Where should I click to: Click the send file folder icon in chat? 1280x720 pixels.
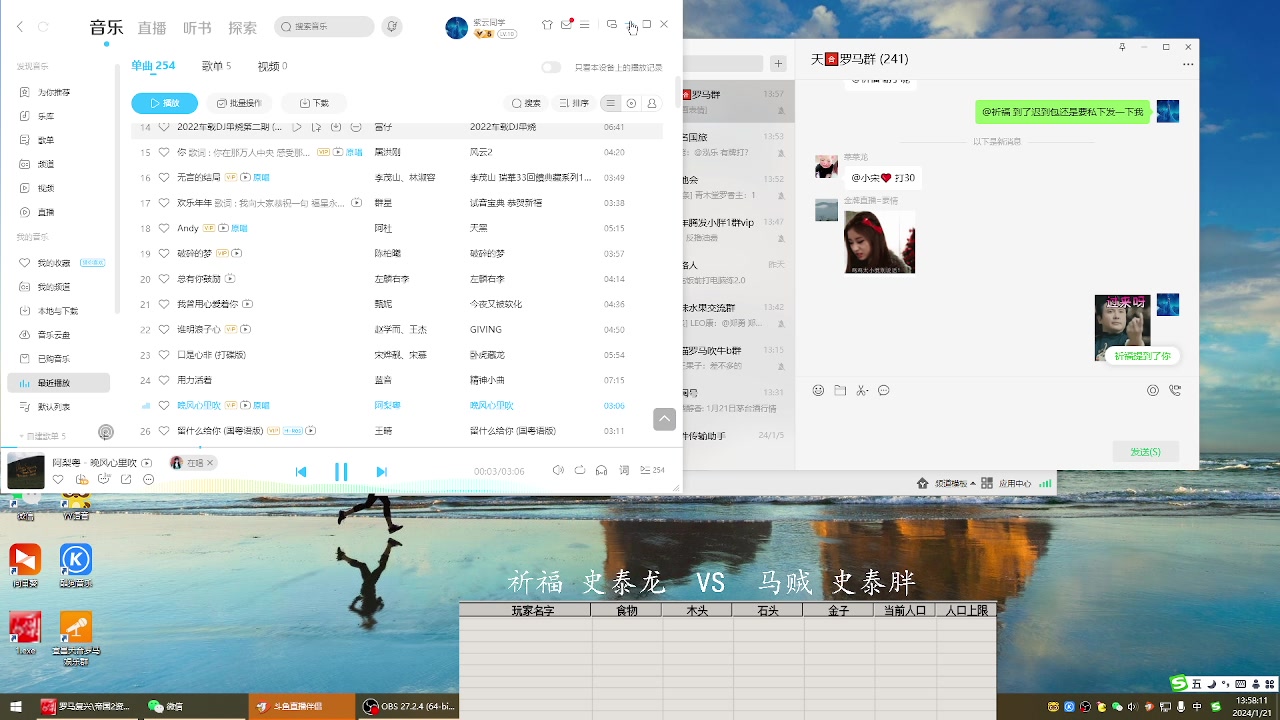840,390
